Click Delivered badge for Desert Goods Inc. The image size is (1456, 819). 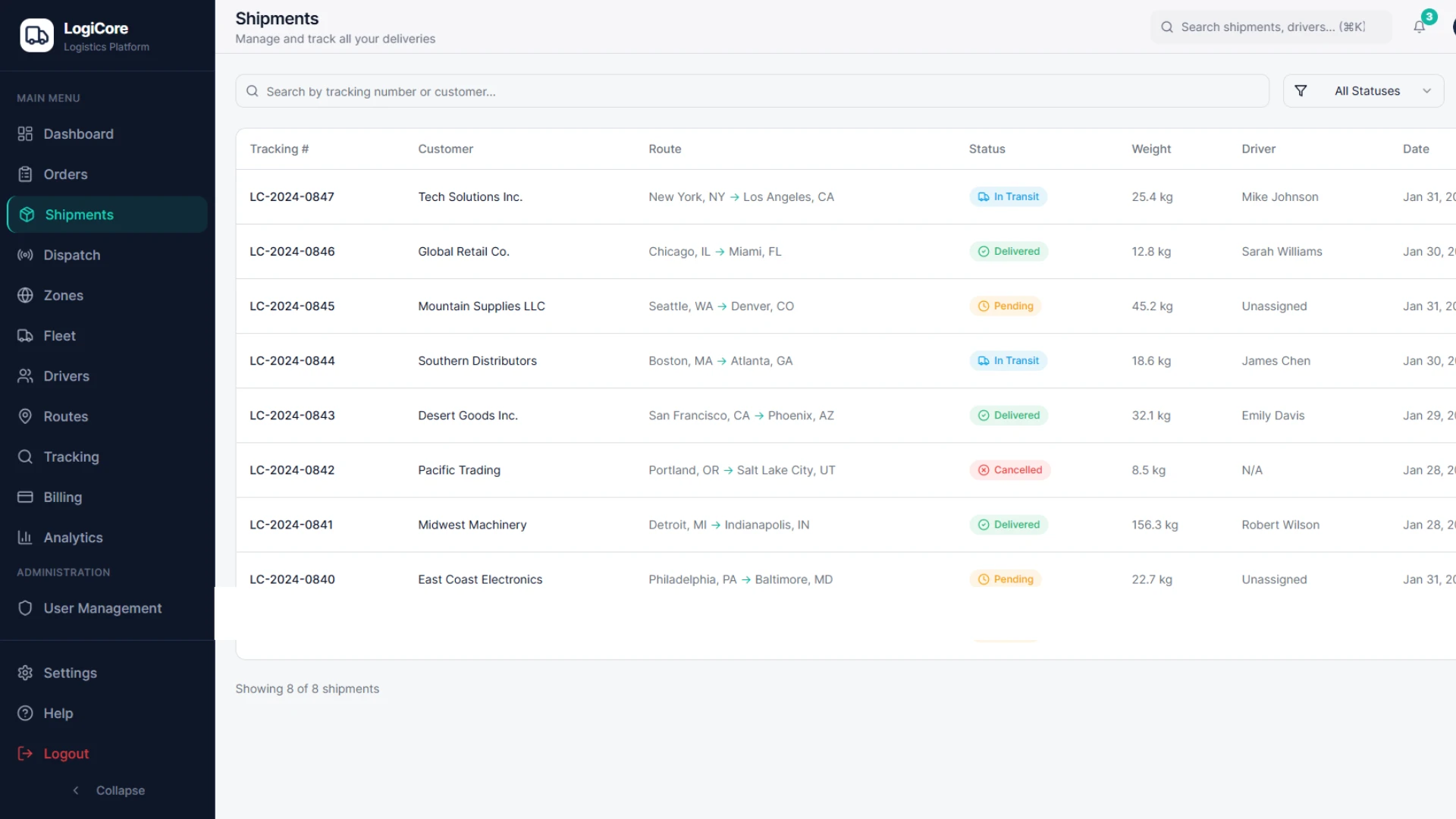coord(1009,416)
